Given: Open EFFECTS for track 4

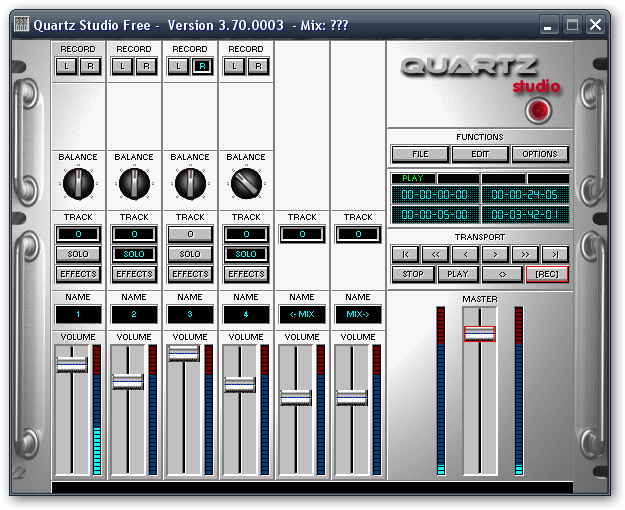Looking at the screenshot, I should pos(246,274).
